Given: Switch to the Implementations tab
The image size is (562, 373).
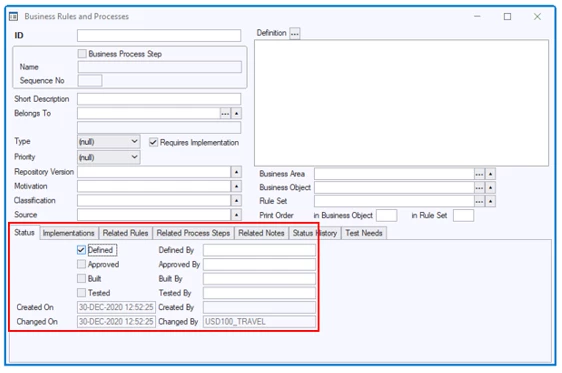Looking at the screenshot, I should [x=68, y=233].
